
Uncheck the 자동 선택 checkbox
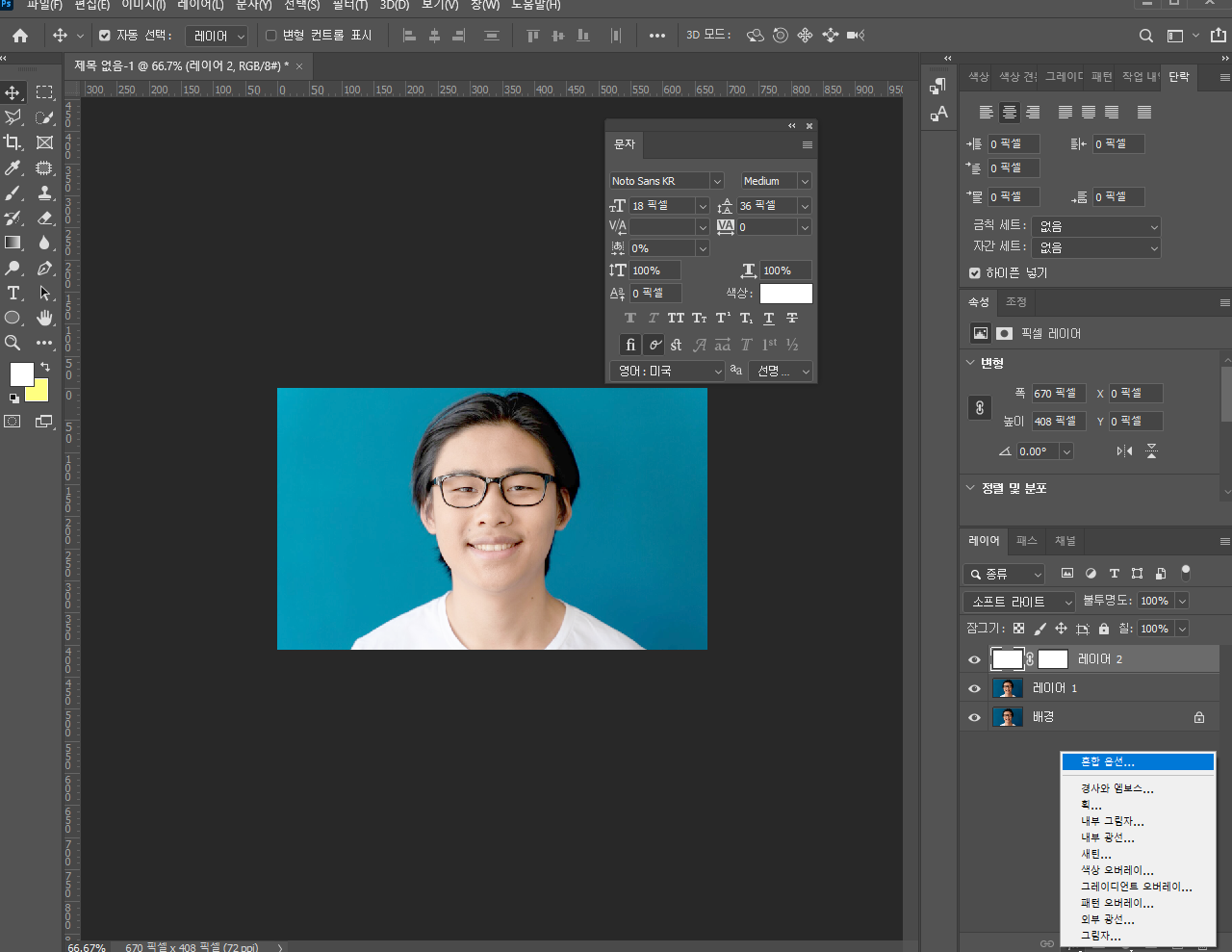pyautogui.click(x=105, y=36)
